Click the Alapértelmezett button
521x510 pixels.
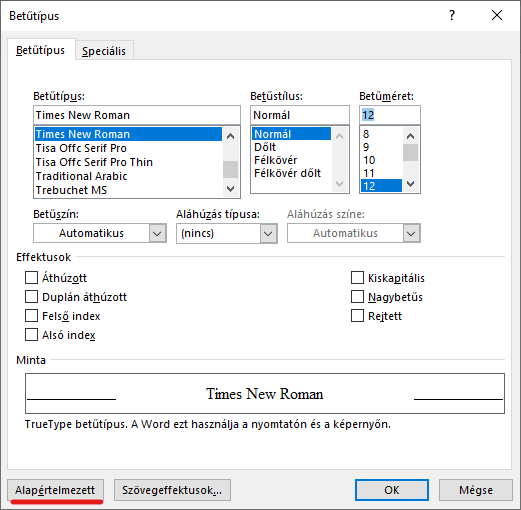pos(55,490)
